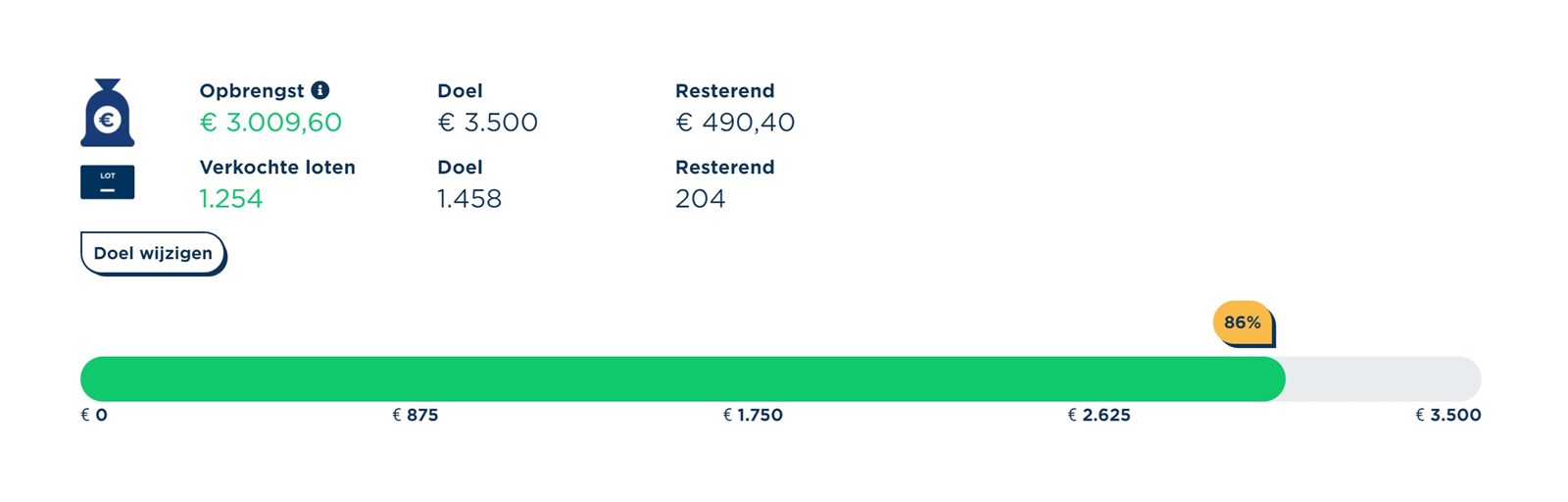1568x502 pixels.
Task: Click the 1.458 ticket goal value
Action: [x=469, y=199]
